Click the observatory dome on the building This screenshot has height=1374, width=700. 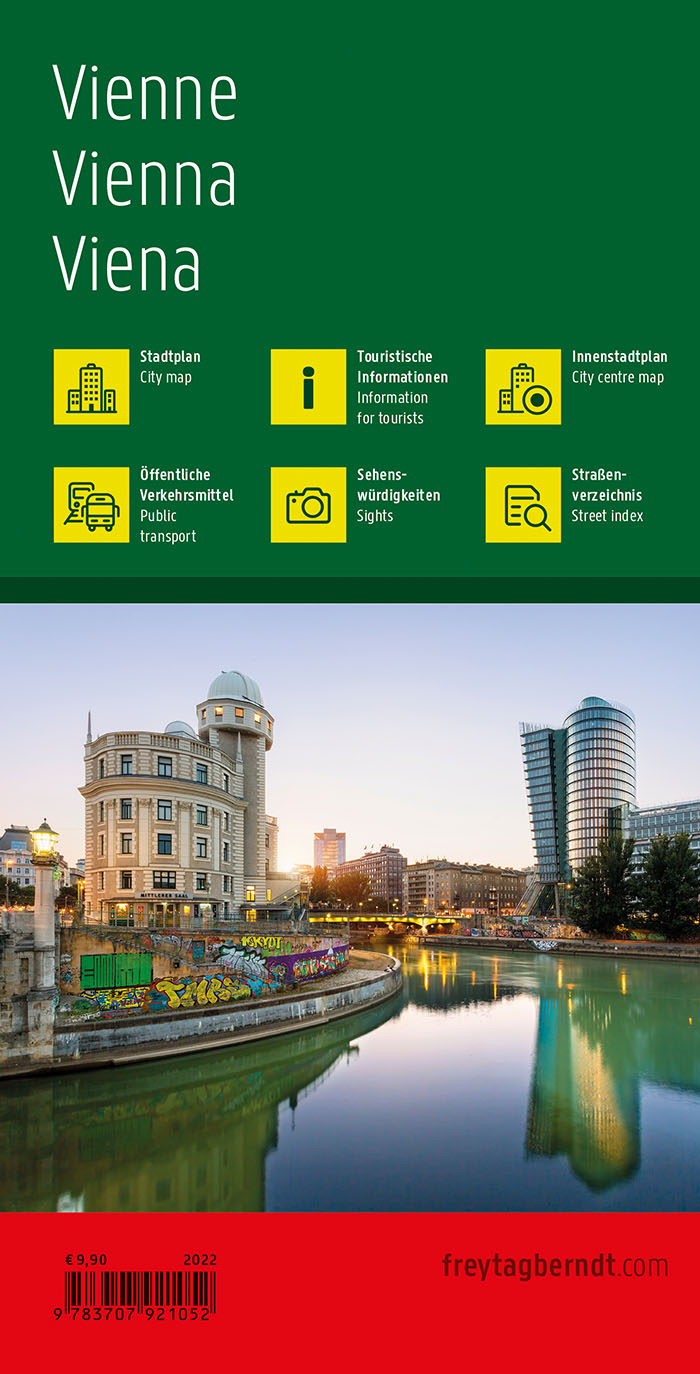tap(234, 688)
